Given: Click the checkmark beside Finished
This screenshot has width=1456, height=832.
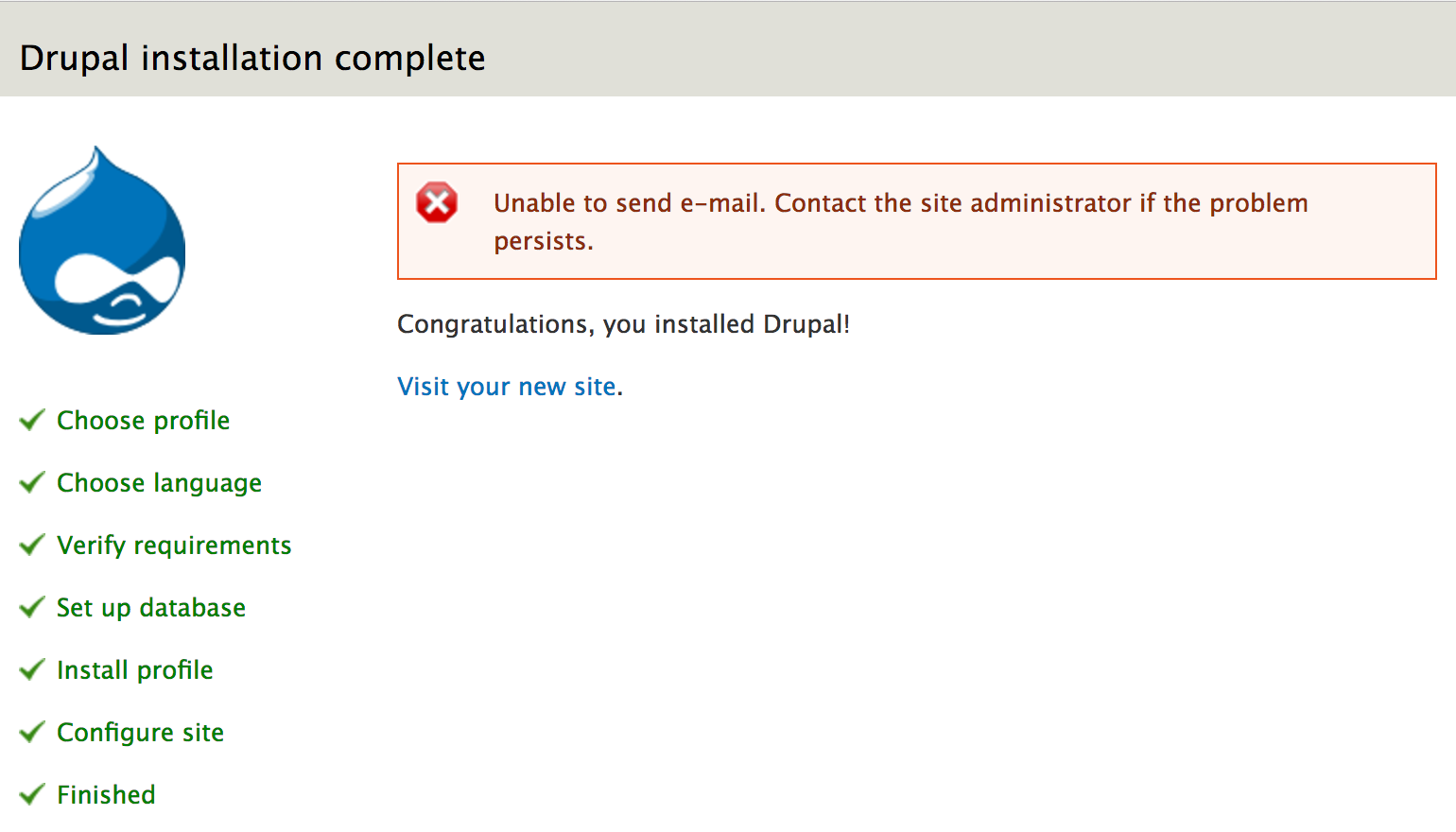Looking at the screenshot, I should coord(31,794).
